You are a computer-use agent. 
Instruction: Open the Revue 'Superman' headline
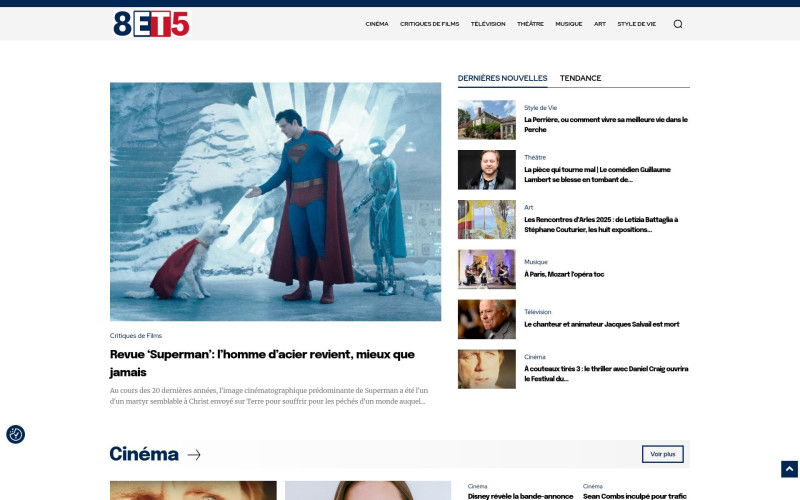point(262,363)
